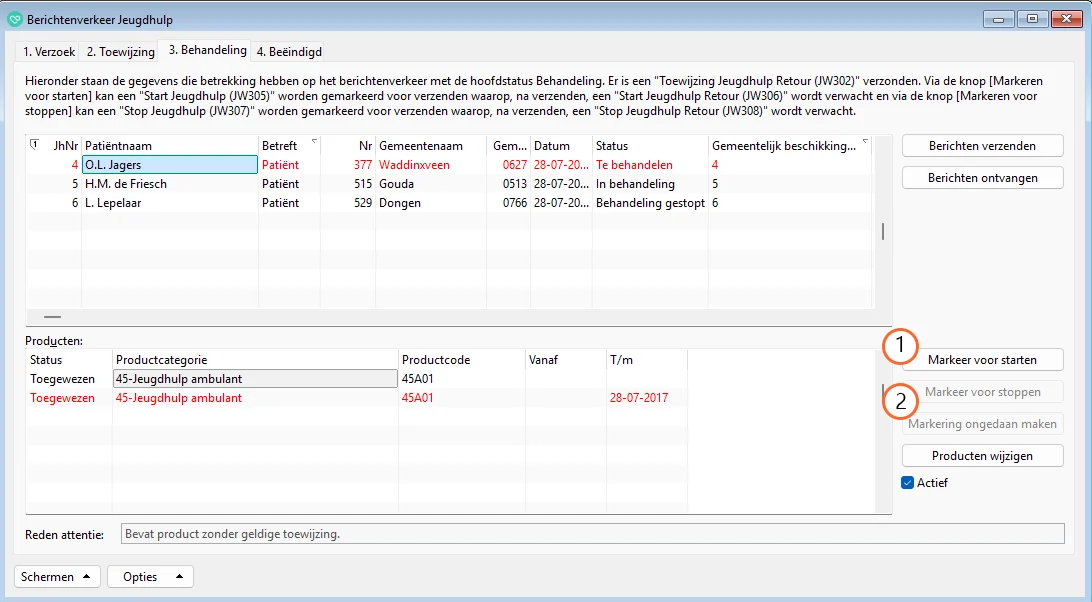Open the 2. Toewijzing tab
The width and height of the screenshot is (1092, 602).
pos(120,52)
